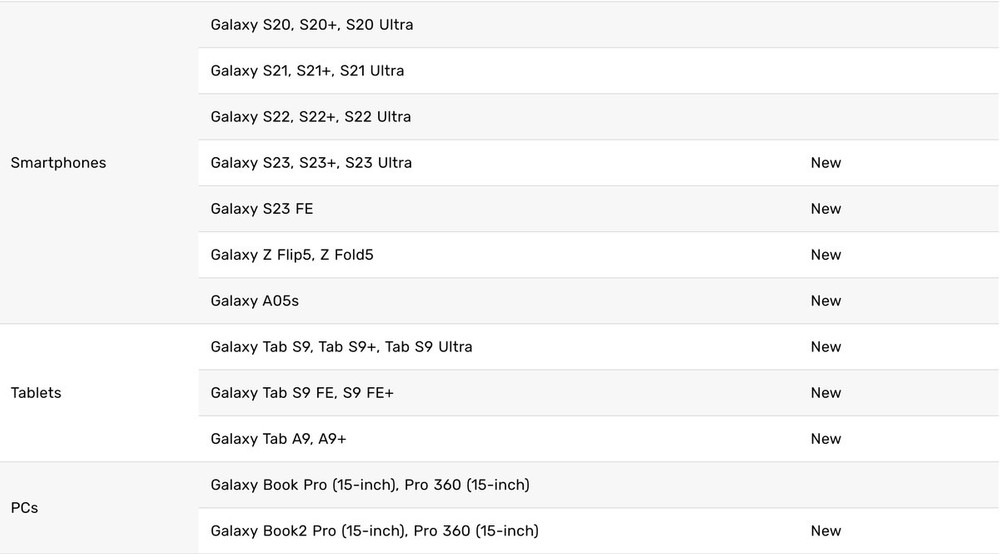Click New label in Galaxy Tab A9 row

826,439
